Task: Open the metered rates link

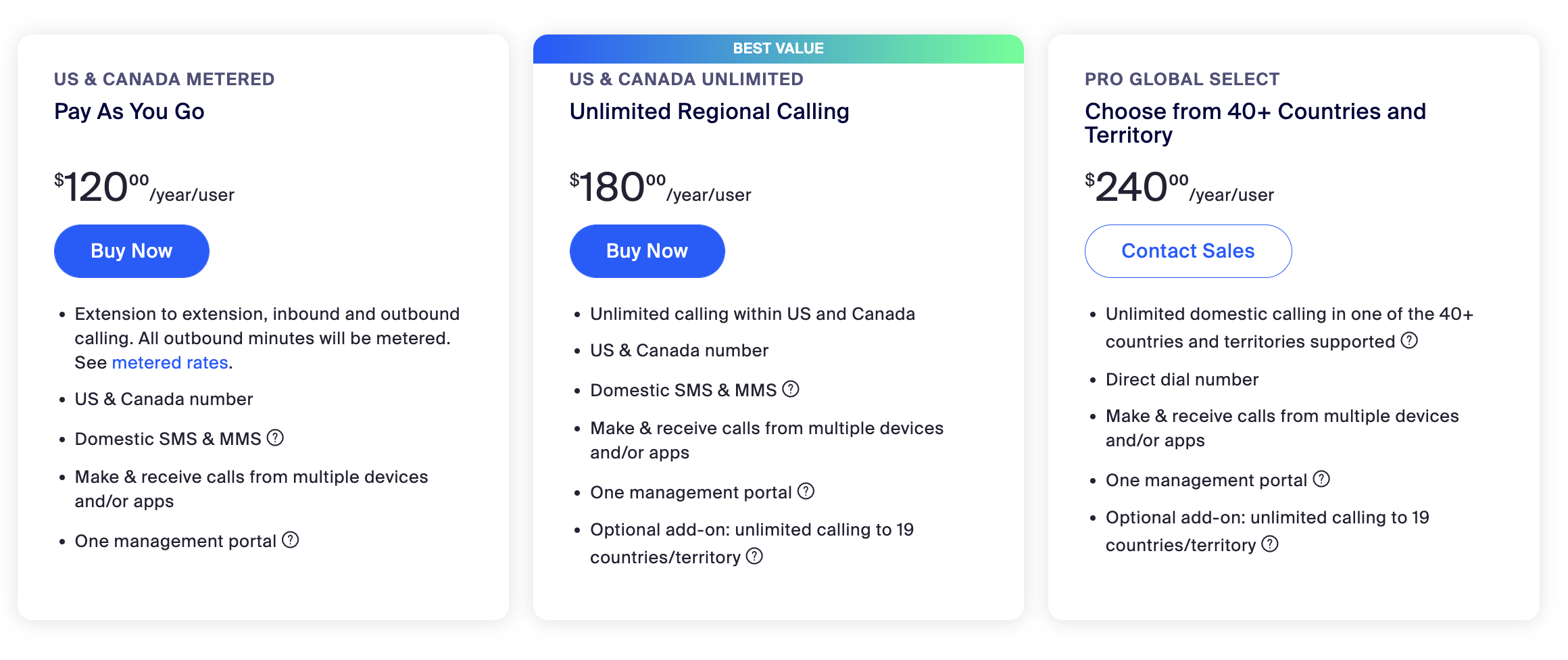Action: pos(170,362)
